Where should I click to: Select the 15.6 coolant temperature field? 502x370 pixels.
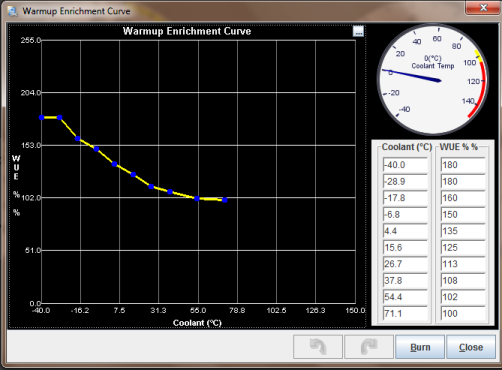coord(405,248)
